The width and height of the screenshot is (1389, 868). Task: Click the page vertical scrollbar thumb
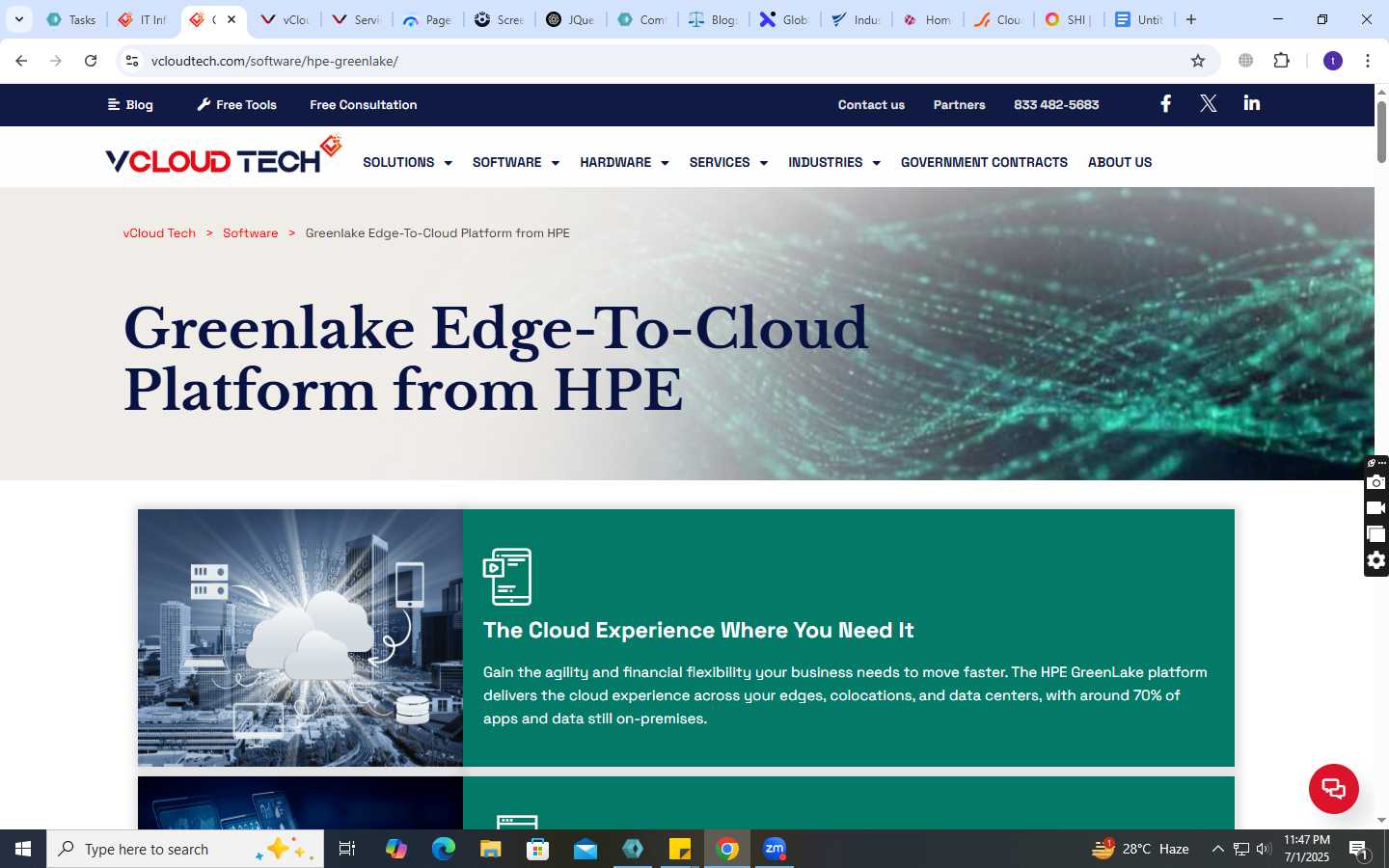point(1381,130)
